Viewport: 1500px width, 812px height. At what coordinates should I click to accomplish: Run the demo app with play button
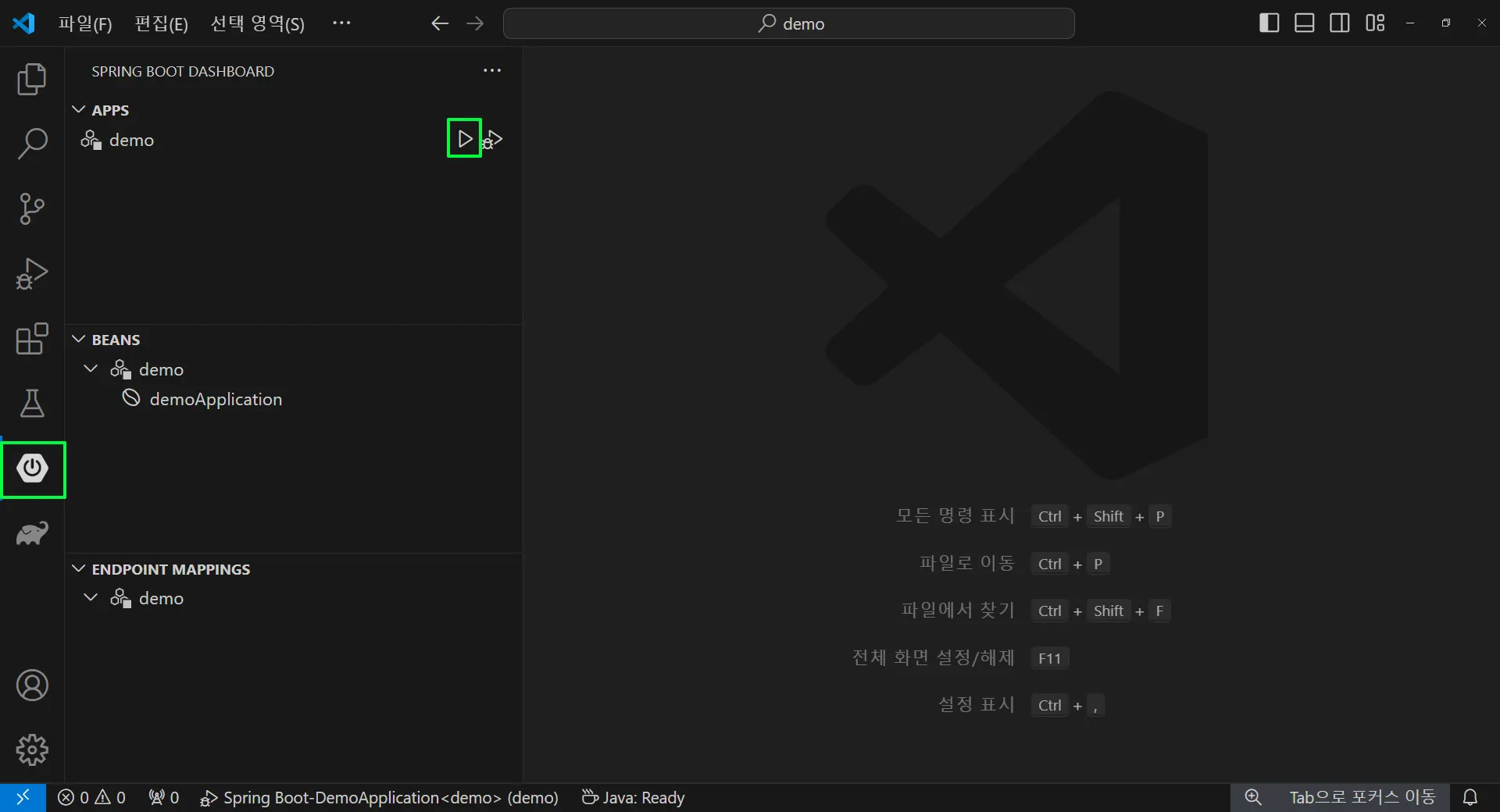pyautogui.click(x=465, y=139)
